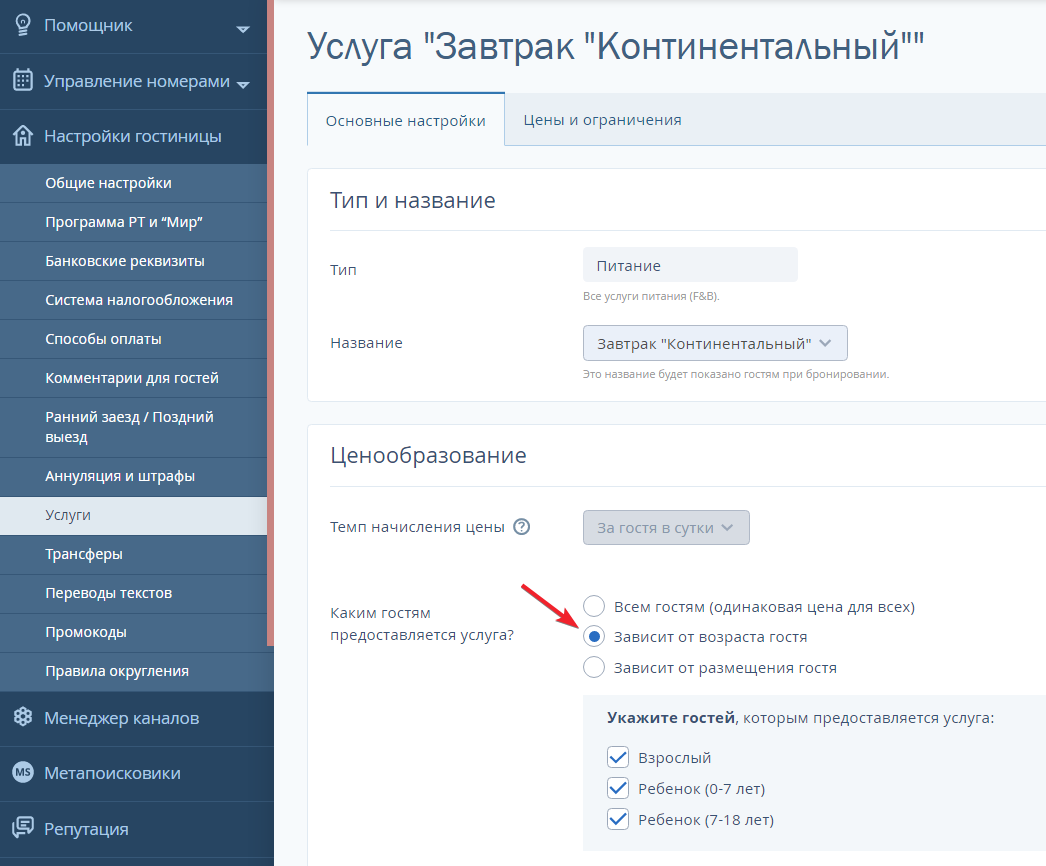Uncheck the Ребенок (7-18 лет) checkbox
This screenshot has width=1046, height=866.
point(618,819)
